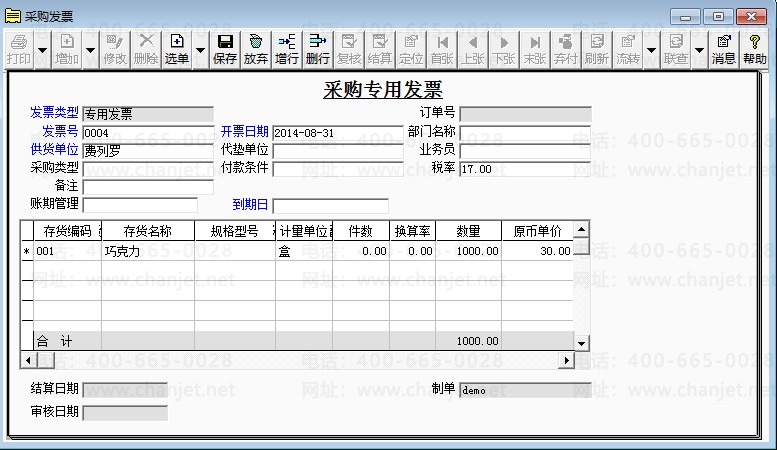
Task: Click the horizontal scrollbar right arrow
Action: coord(566,360)
